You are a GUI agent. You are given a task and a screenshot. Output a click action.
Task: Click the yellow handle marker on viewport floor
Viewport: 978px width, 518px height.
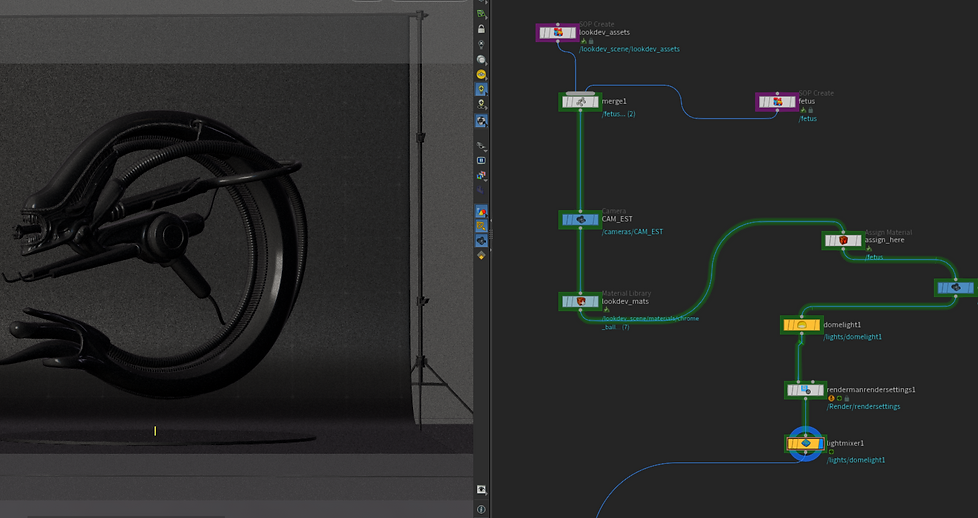pyautogui.click(x=155, y=431)
